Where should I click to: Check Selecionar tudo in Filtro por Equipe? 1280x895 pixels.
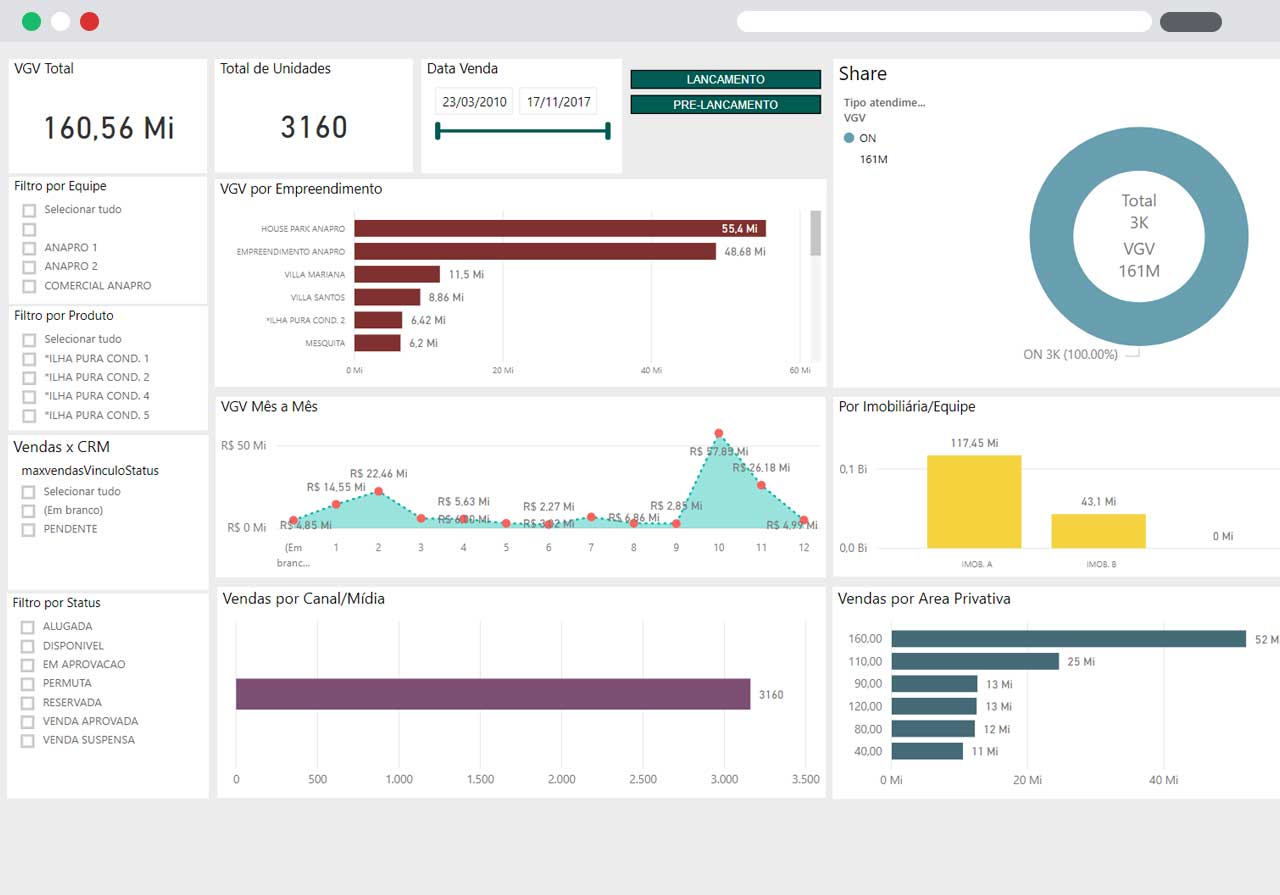29,210
